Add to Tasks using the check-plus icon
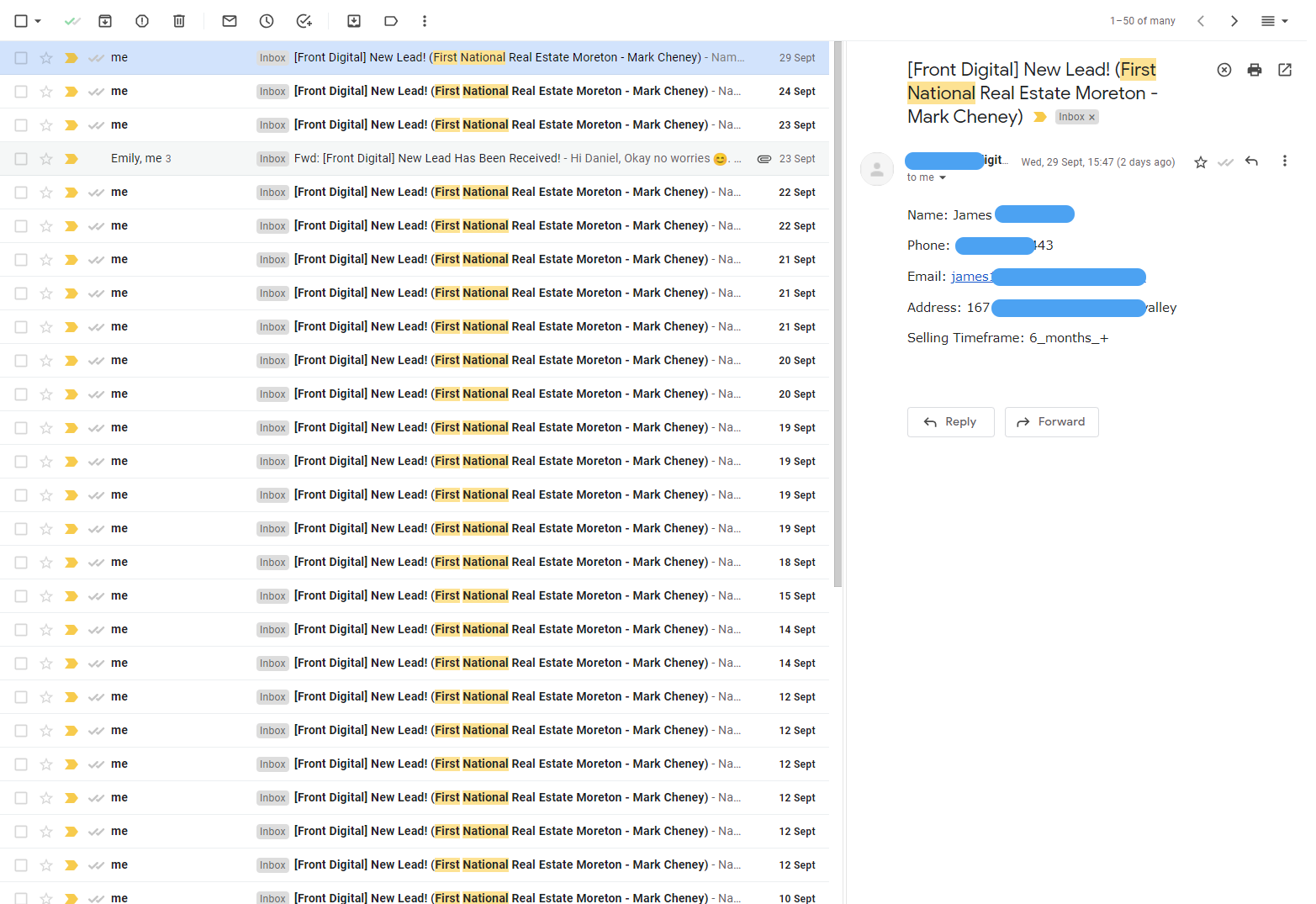 point(304,21)
